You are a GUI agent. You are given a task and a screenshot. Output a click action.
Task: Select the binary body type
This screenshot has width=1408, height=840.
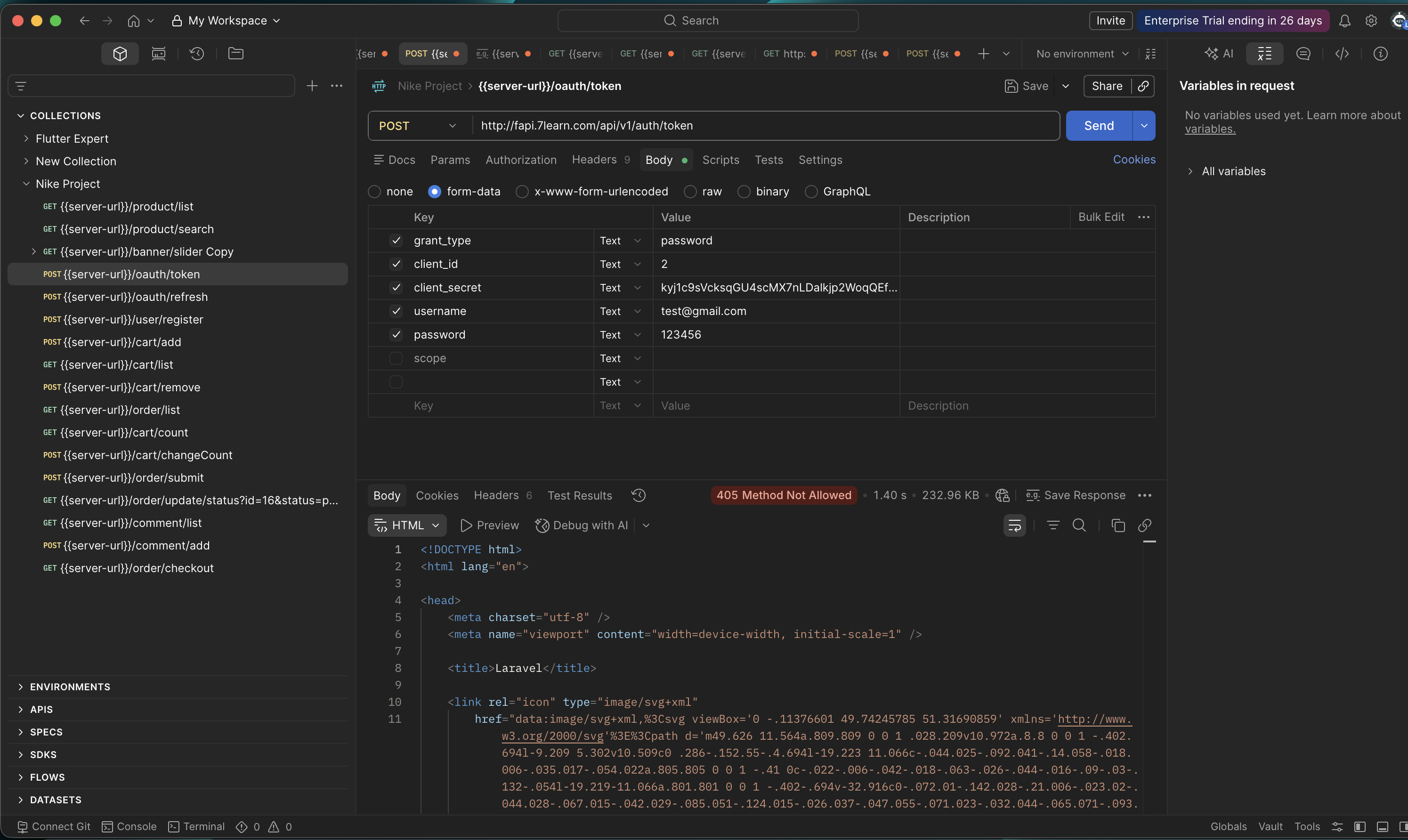point(744,192)
